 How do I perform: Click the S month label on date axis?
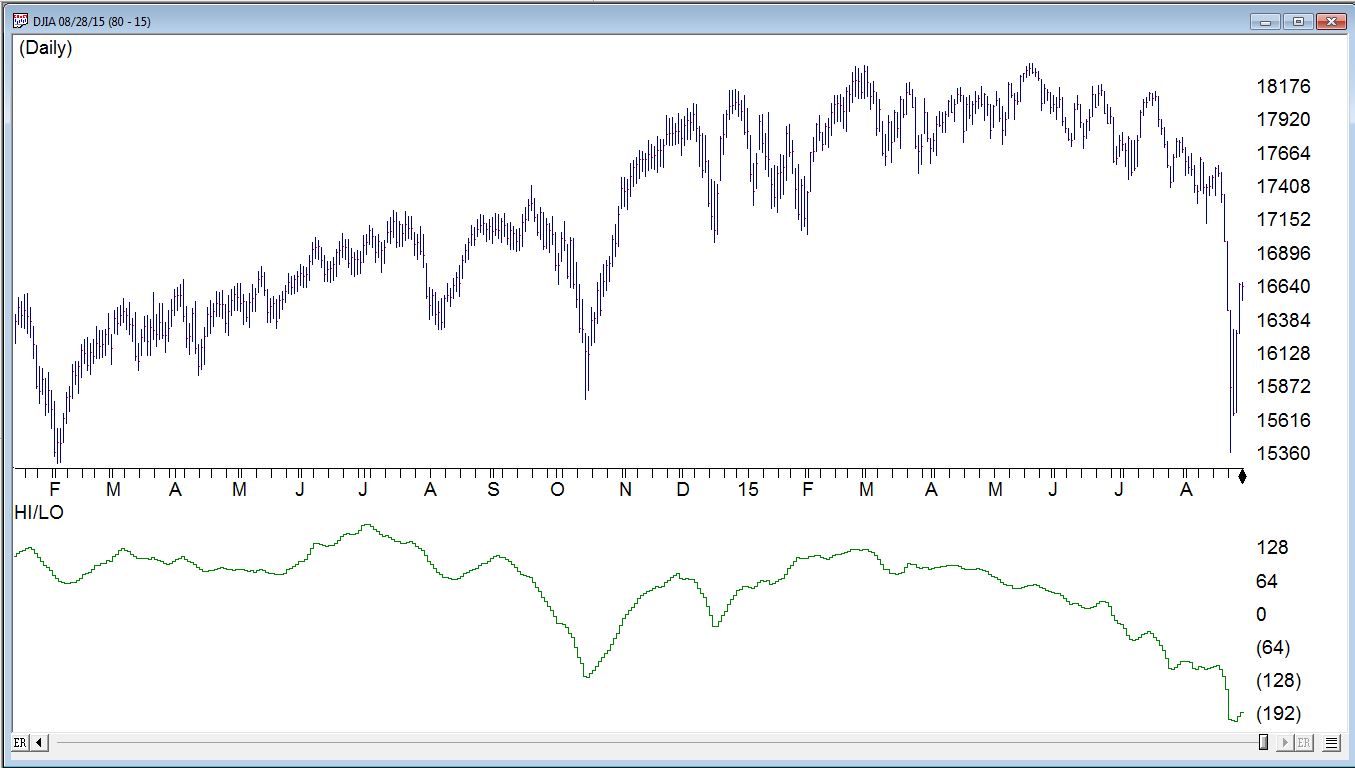pyautogui.click(x=493, y=490)
